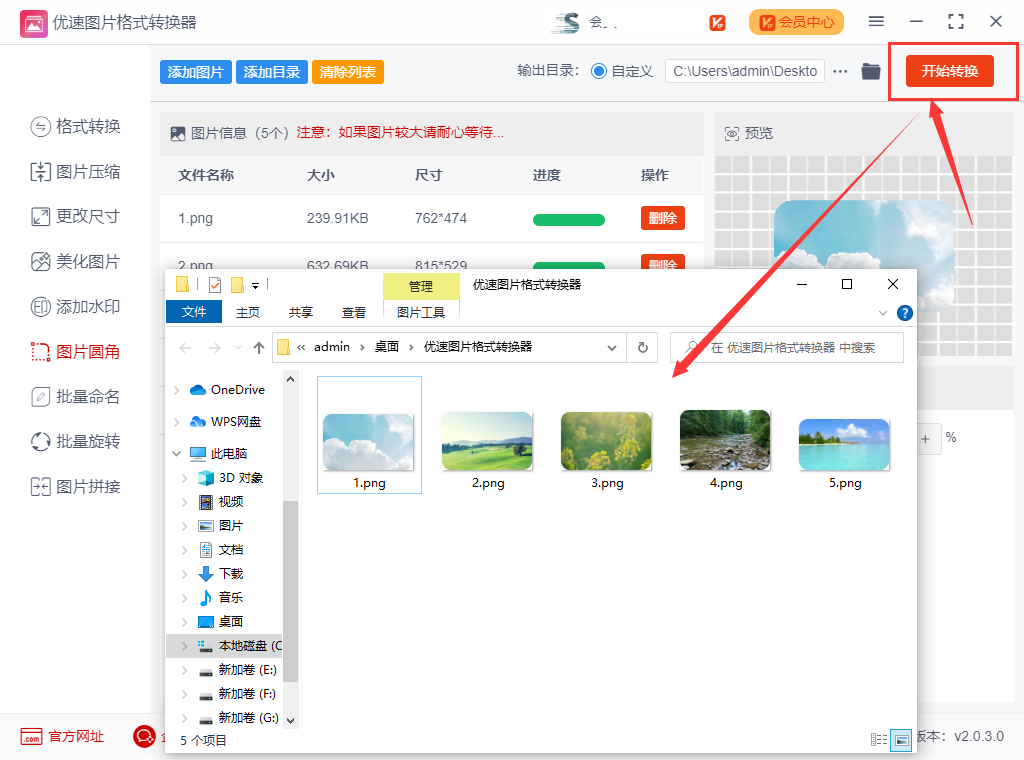Click the 开始转换 button

(949, 71)
